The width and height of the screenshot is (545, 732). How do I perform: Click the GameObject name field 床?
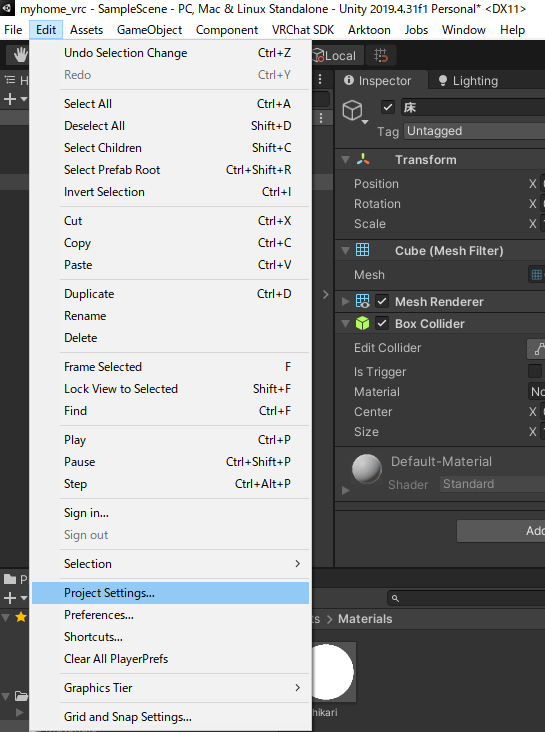473,107
